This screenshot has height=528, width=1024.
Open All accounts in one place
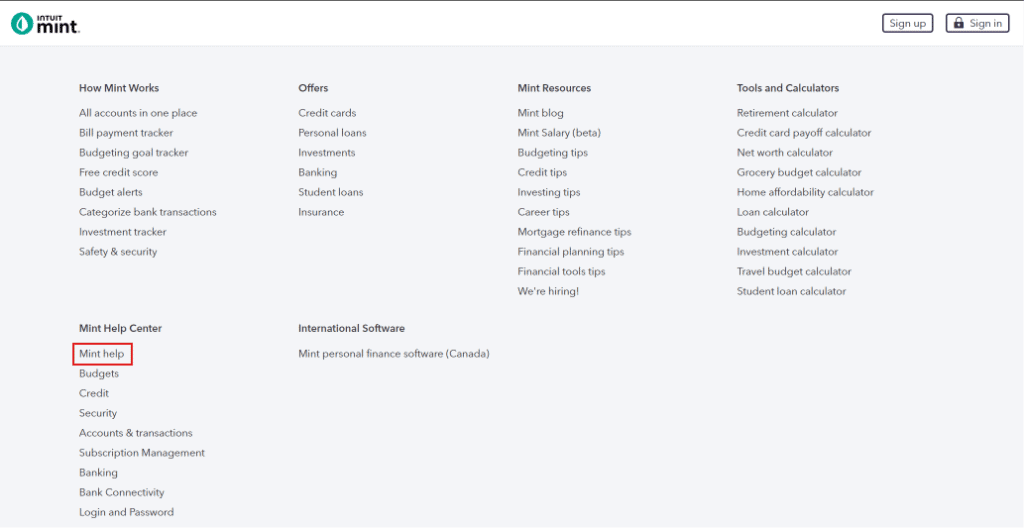click(x=138, y=113)
